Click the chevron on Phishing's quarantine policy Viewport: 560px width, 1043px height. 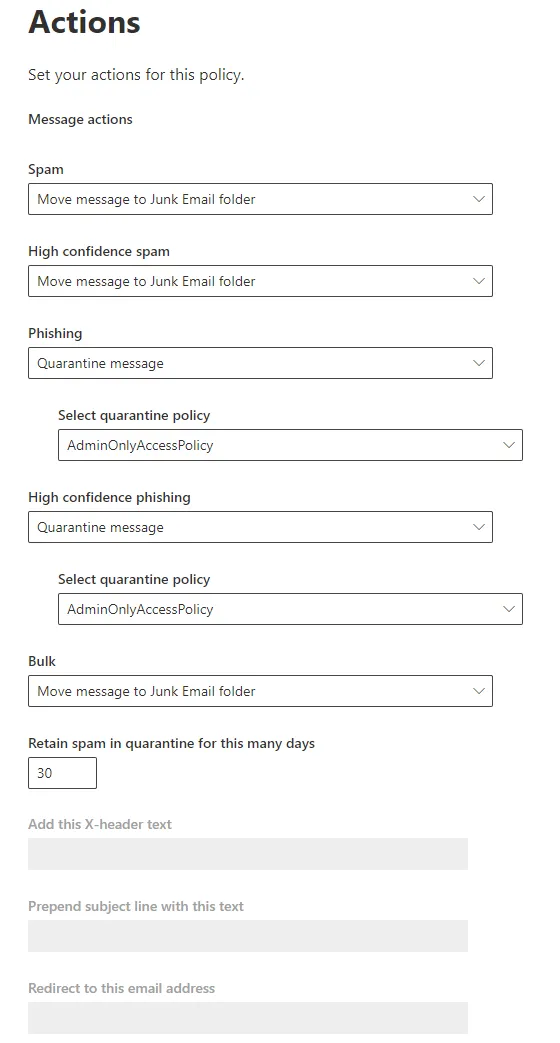point(509,445)
